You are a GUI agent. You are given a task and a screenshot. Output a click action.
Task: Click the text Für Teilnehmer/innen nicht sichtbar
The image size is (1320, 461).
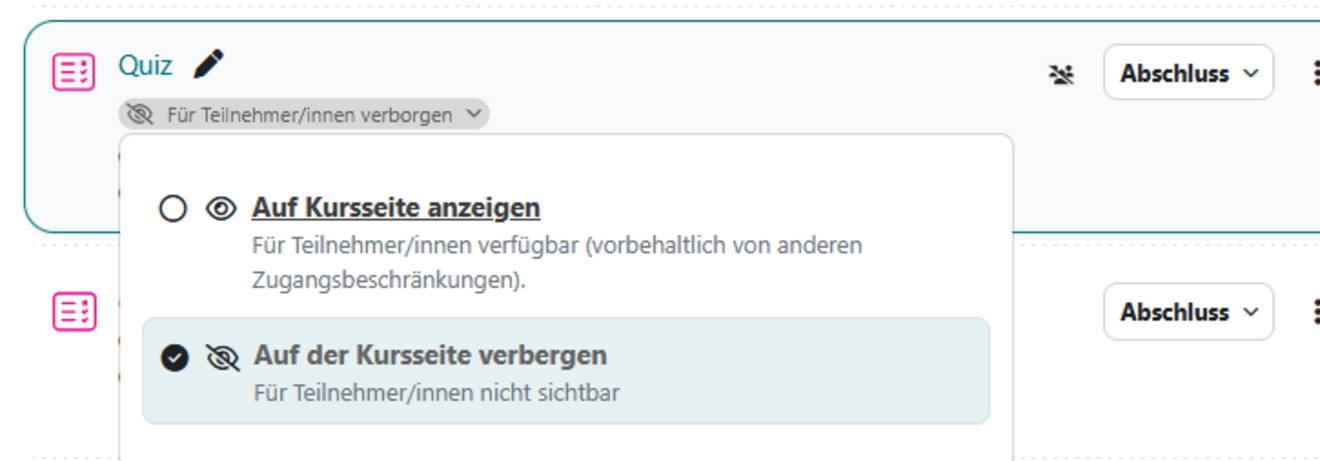pos(436,393)
